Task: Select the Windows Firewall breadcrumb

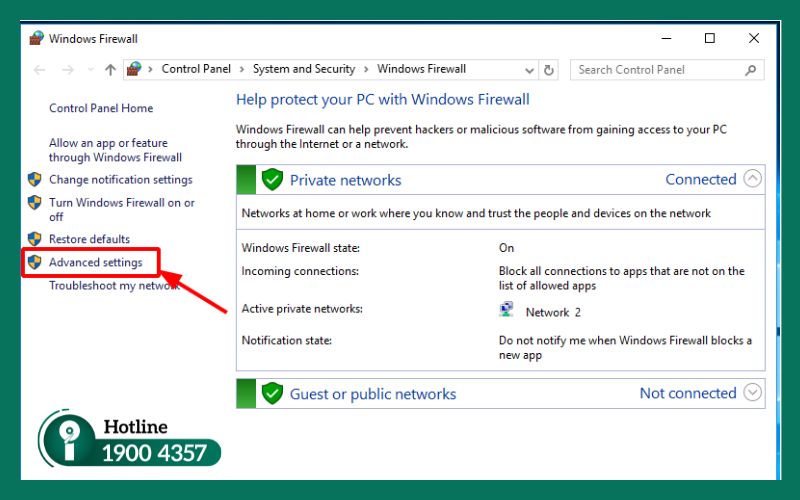Action: (421, 69)
